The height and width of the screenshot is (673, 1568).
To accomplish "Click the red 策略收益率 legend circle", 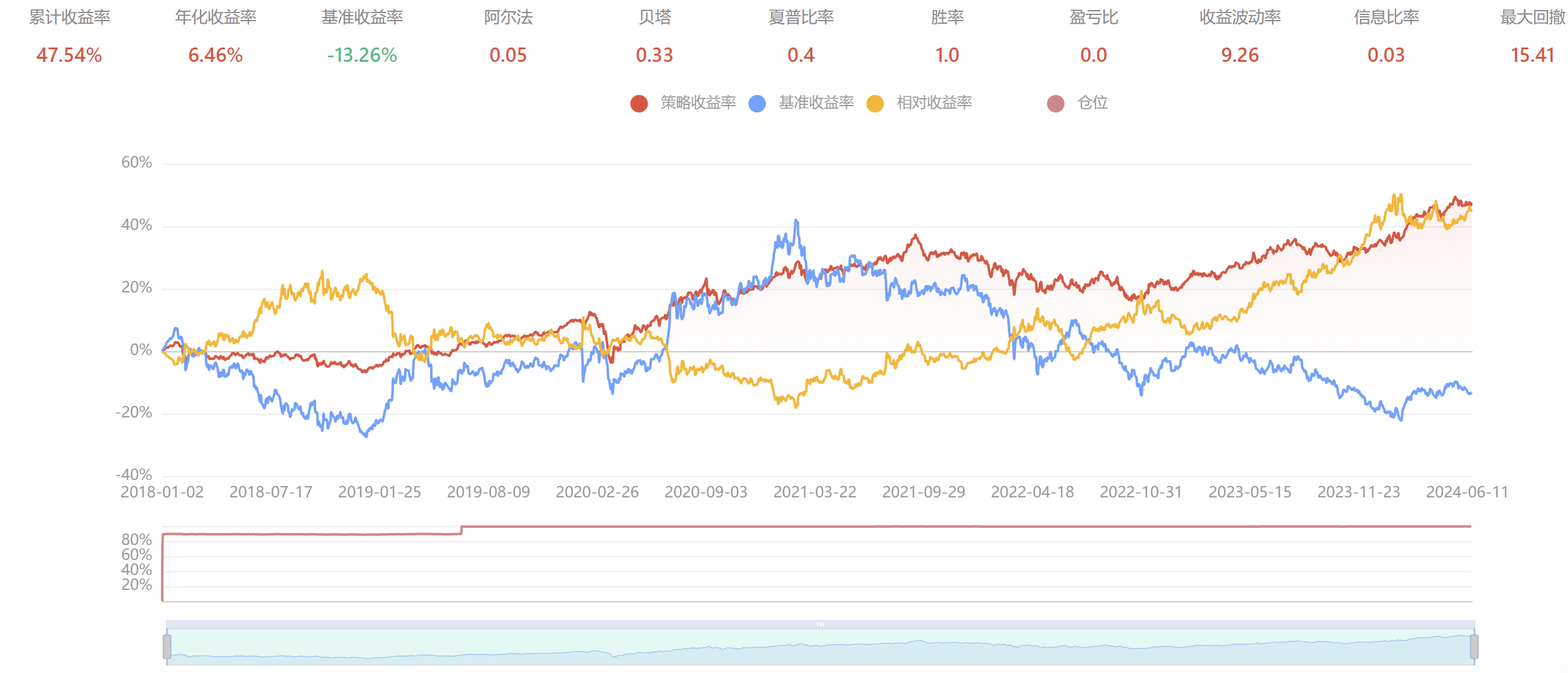I will (x=639, y=103).
